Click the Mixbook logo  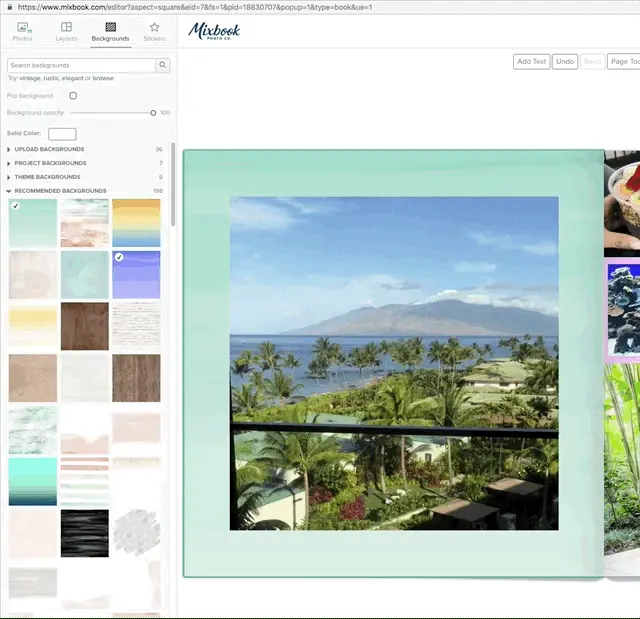tap(214, 31)
